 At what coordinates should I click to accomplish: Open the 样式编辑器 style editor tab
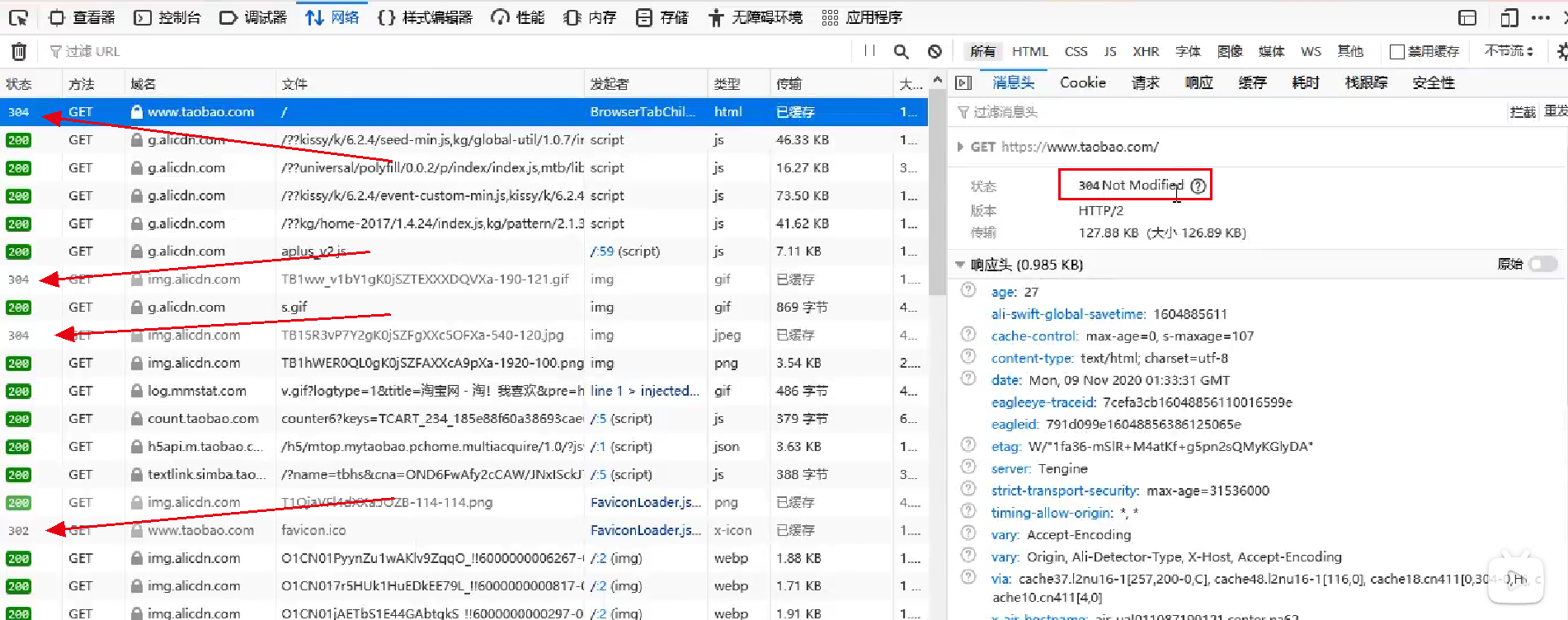click(x=425, y=17)
